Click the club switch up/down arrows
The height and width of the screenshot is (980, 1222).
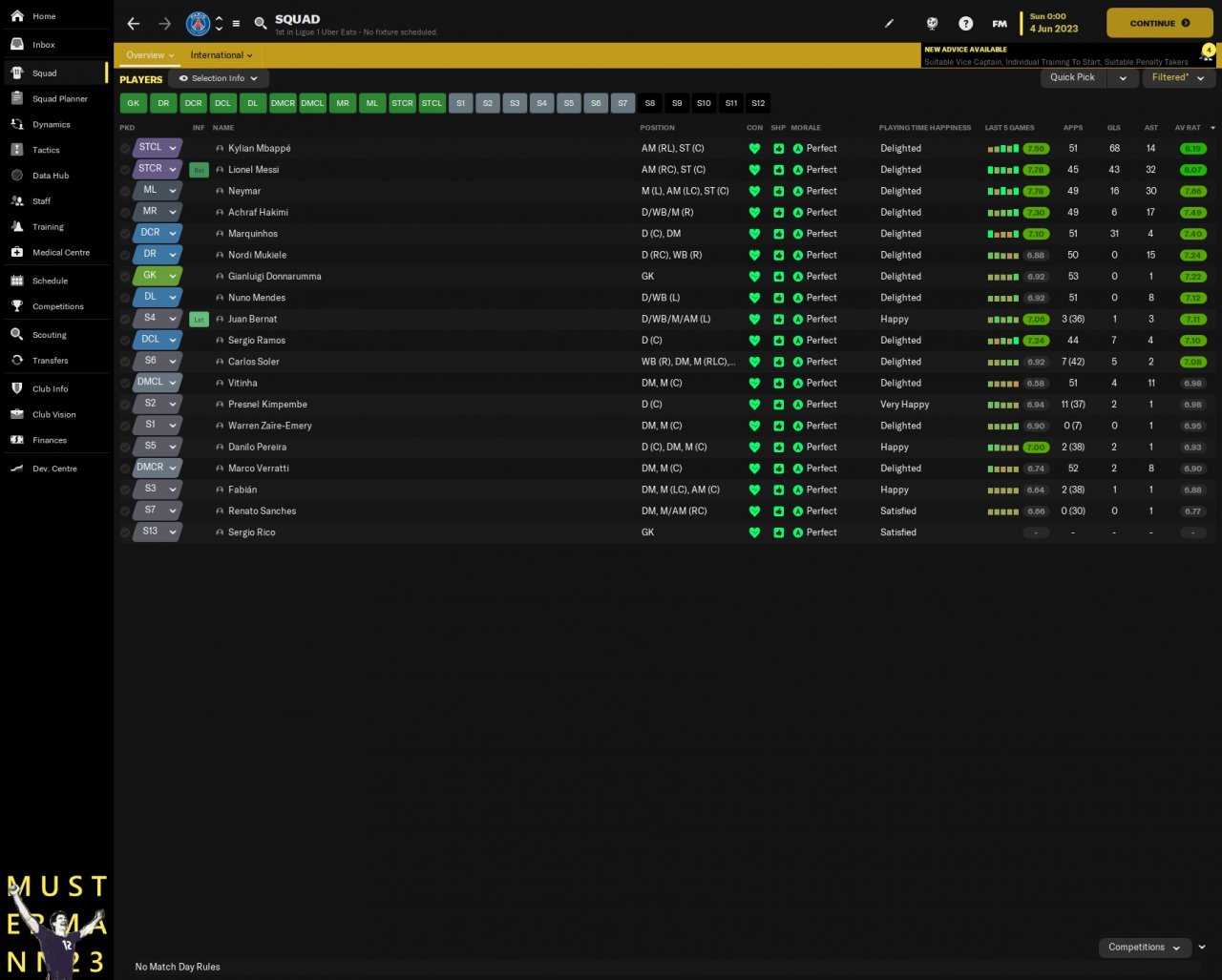[x=219, y=24]
